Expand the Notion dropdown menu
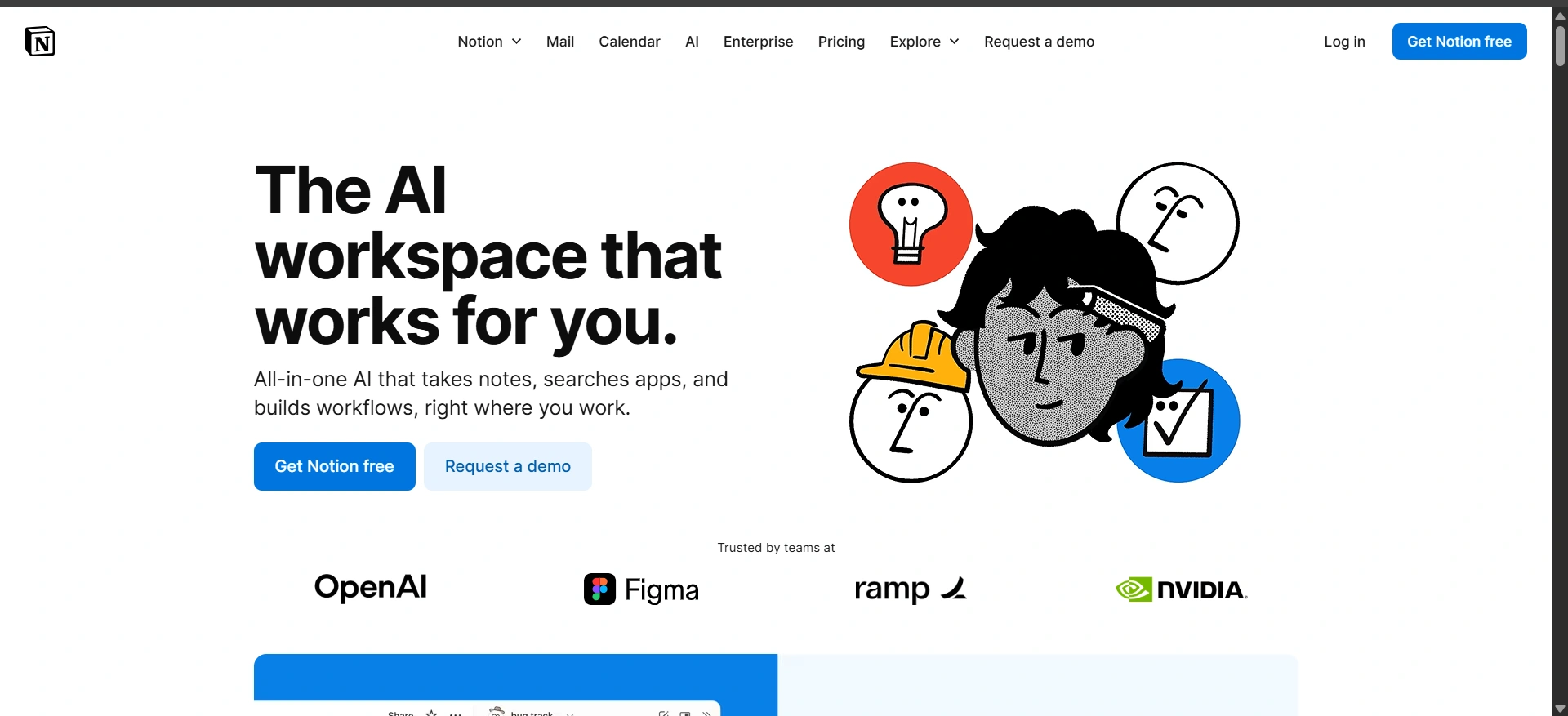 489,42
